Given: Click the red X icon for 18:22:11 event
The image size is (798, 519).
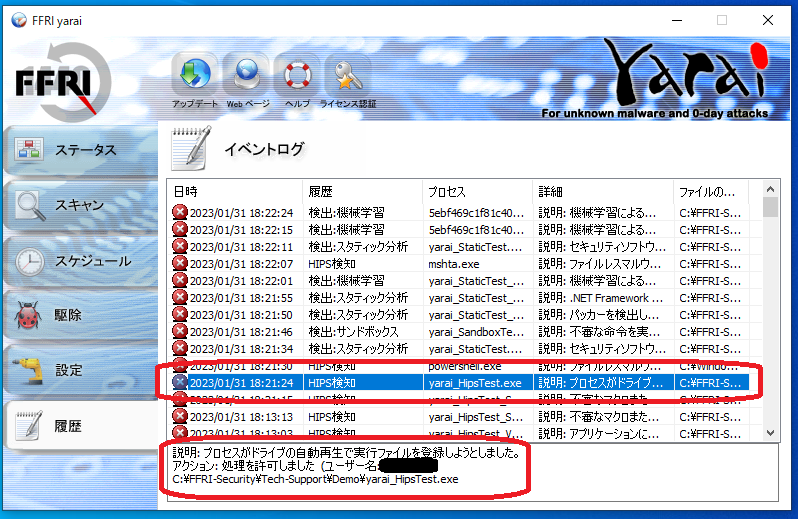Looking at the screenshot, I should pyautogui.click(x=180, y=246).
